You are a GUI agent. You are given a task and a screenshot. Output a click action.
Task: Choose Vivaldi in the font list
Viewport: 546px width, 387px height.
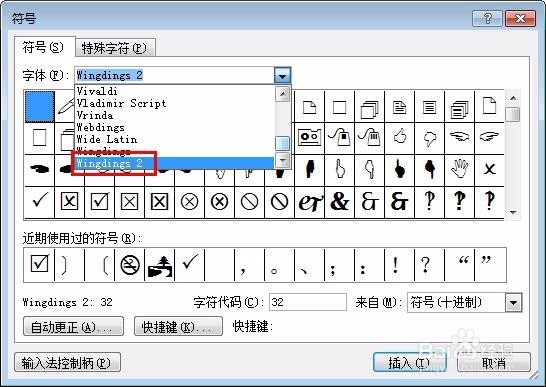click(174, 91)
